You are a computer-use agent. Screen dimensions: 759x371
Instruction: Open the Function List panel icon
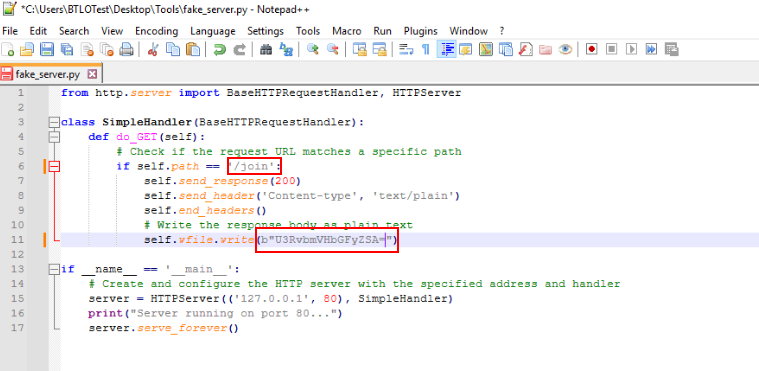(x=525, y=49)
